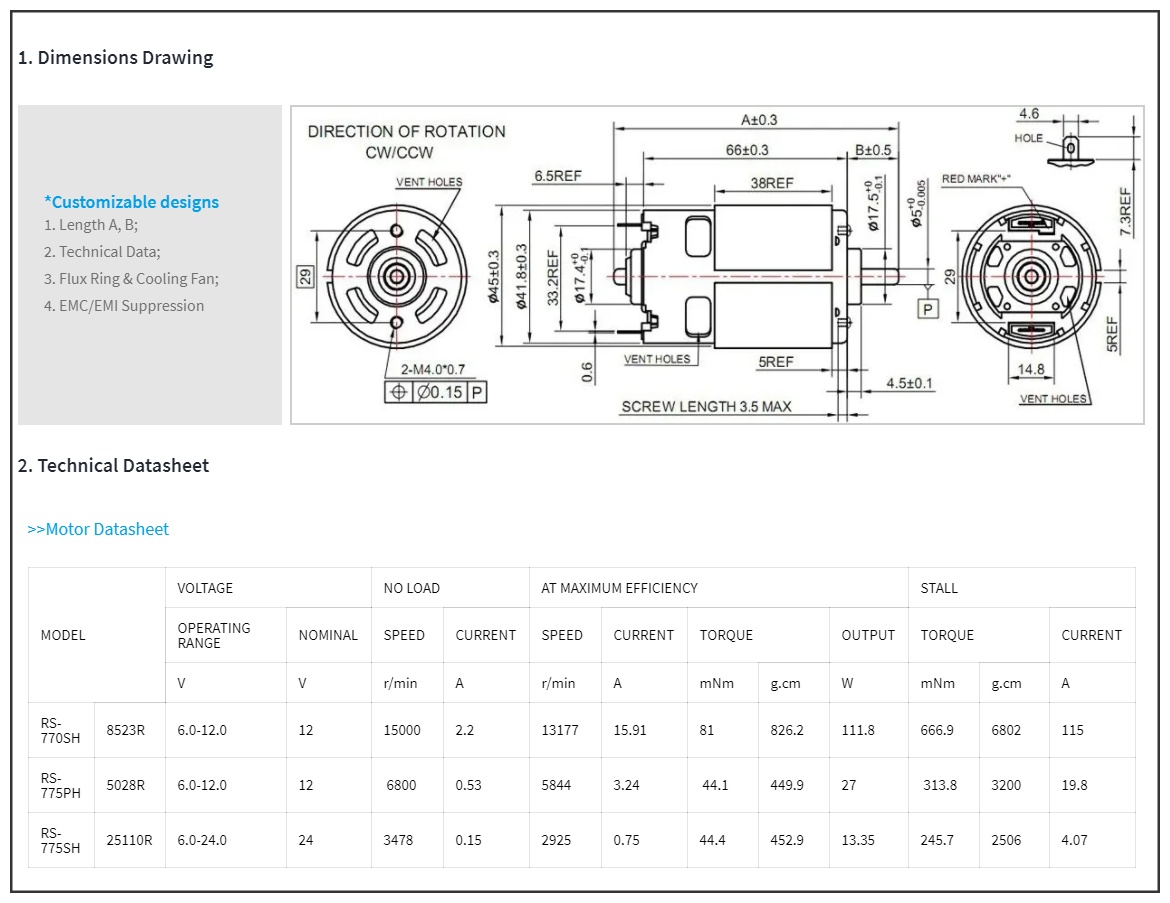Click the '66±0.3' dimension label
The height and width of the screenshot is (903, 1170).
coord(747,150)
